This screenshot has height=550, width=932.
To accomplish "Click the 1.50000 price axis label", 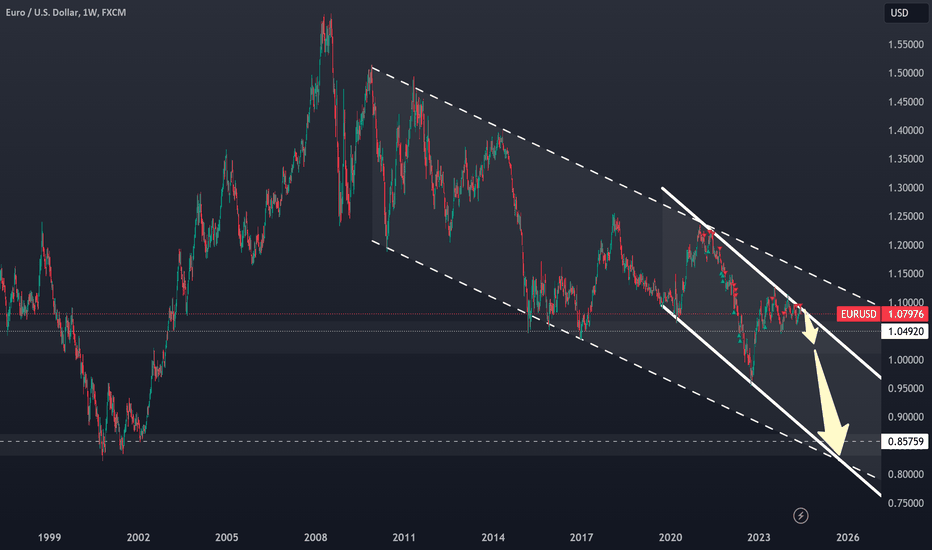I will click(x=906, y=73).
